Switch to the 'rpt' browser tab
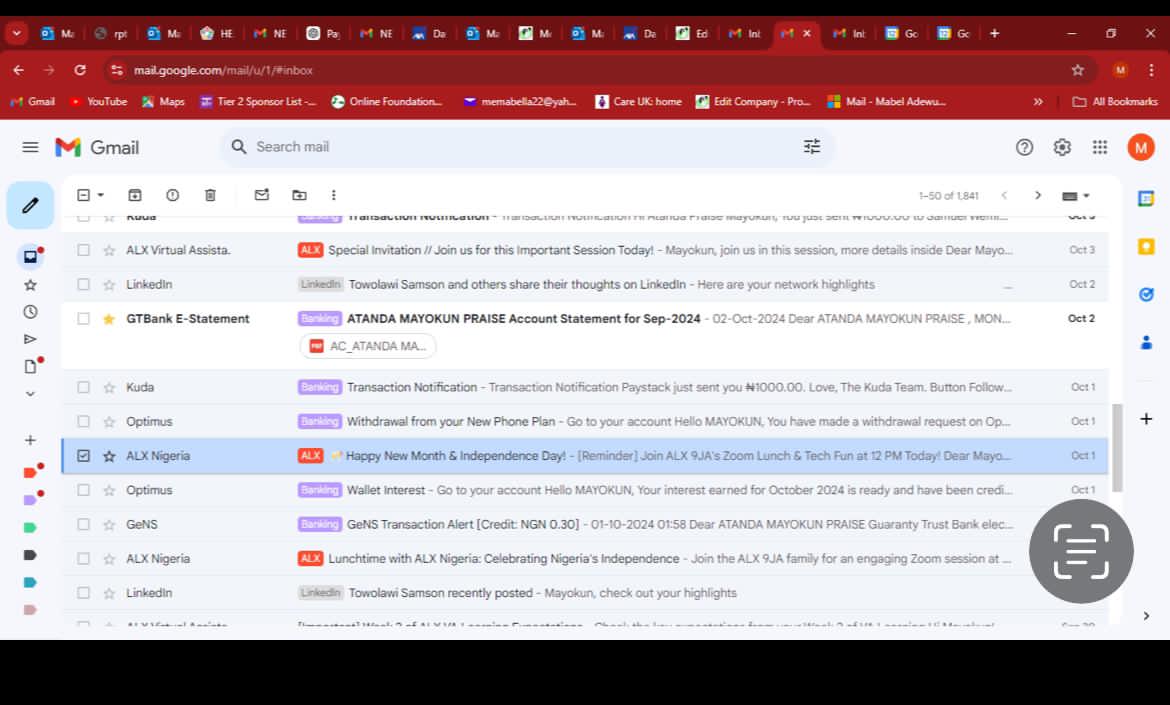1170x705 pixels. (112, 34)
